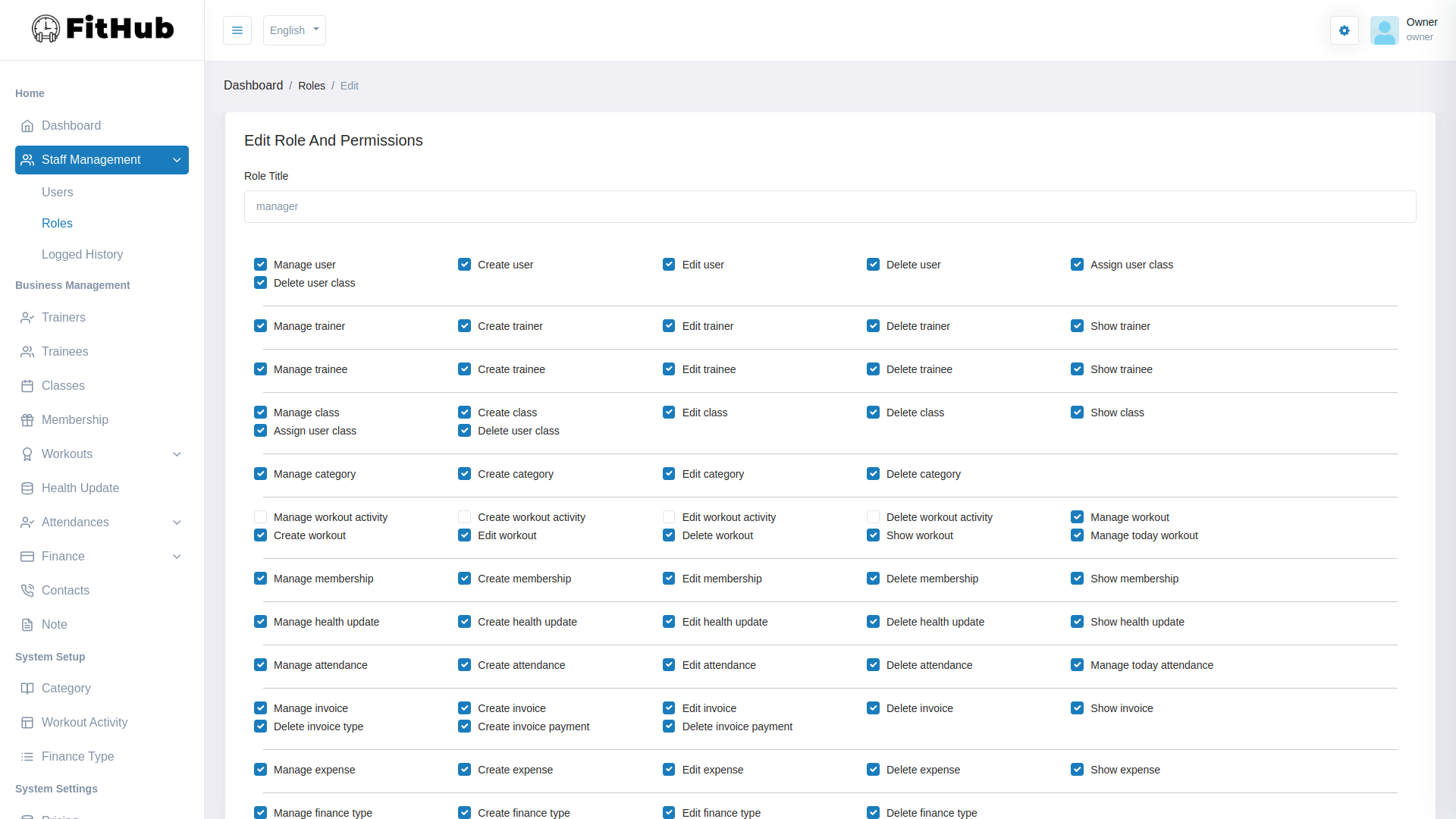Select Users under Staff Management
1456x819 pixels.
click(58, 193)
